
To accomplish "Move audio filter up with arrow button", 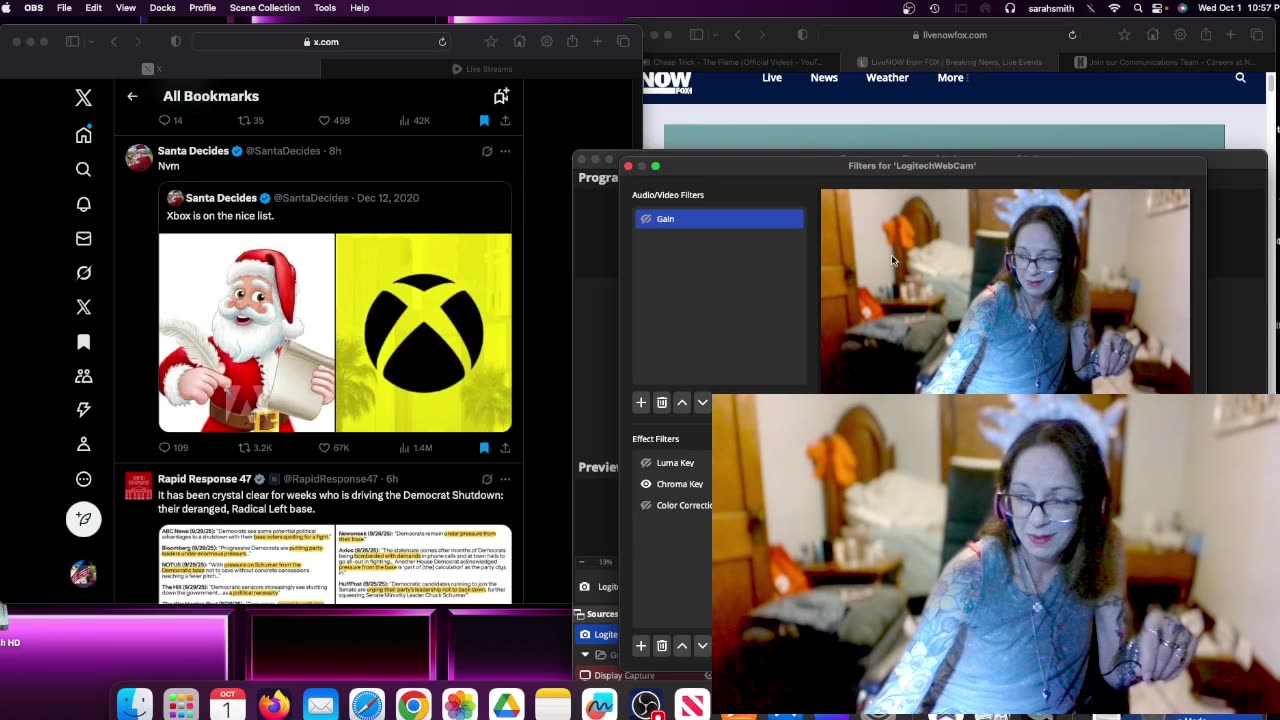I will coord(682,402).
